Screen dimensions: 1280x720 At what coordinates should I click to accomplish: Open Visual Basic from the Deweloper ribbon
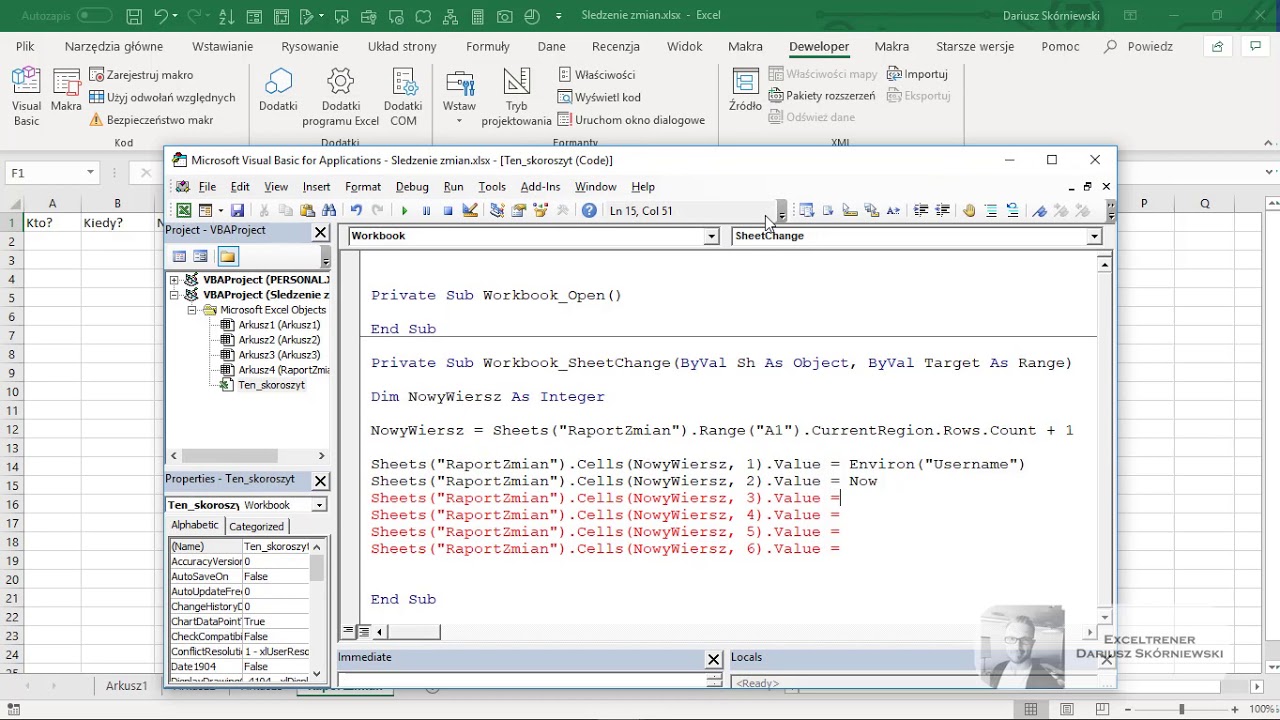click(x=27, y=97)
